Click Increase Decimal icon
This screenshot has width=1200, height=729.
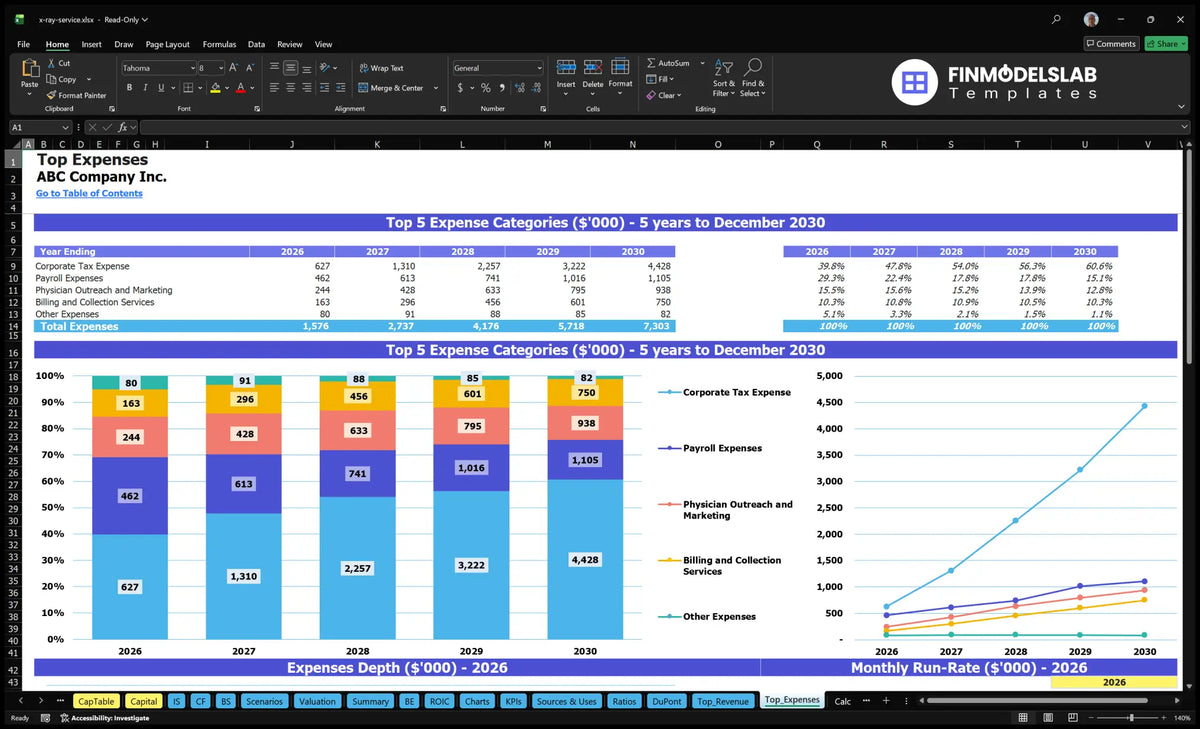pyautogui.click(x=518, y=88)
